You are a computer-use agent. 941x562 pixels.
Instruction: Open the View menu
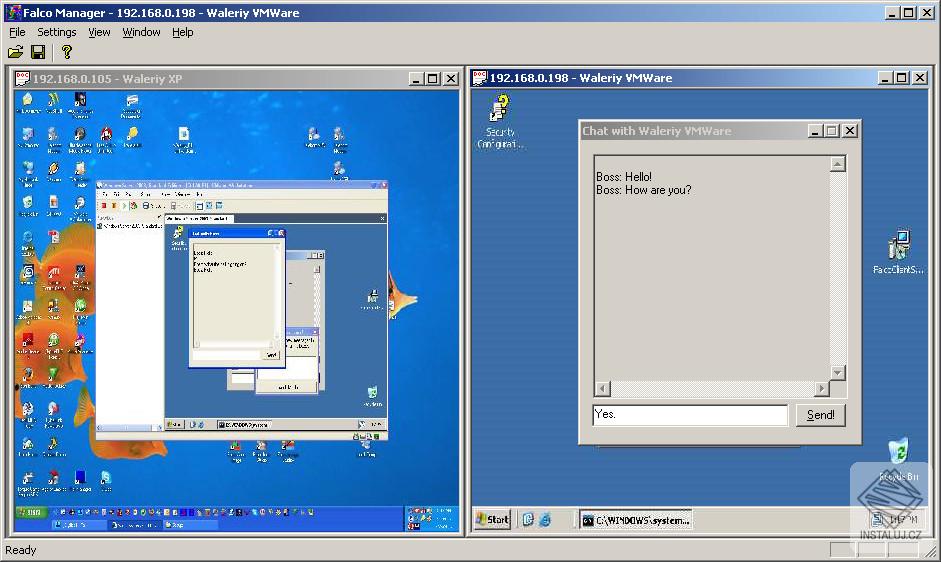tap(99, 32)
